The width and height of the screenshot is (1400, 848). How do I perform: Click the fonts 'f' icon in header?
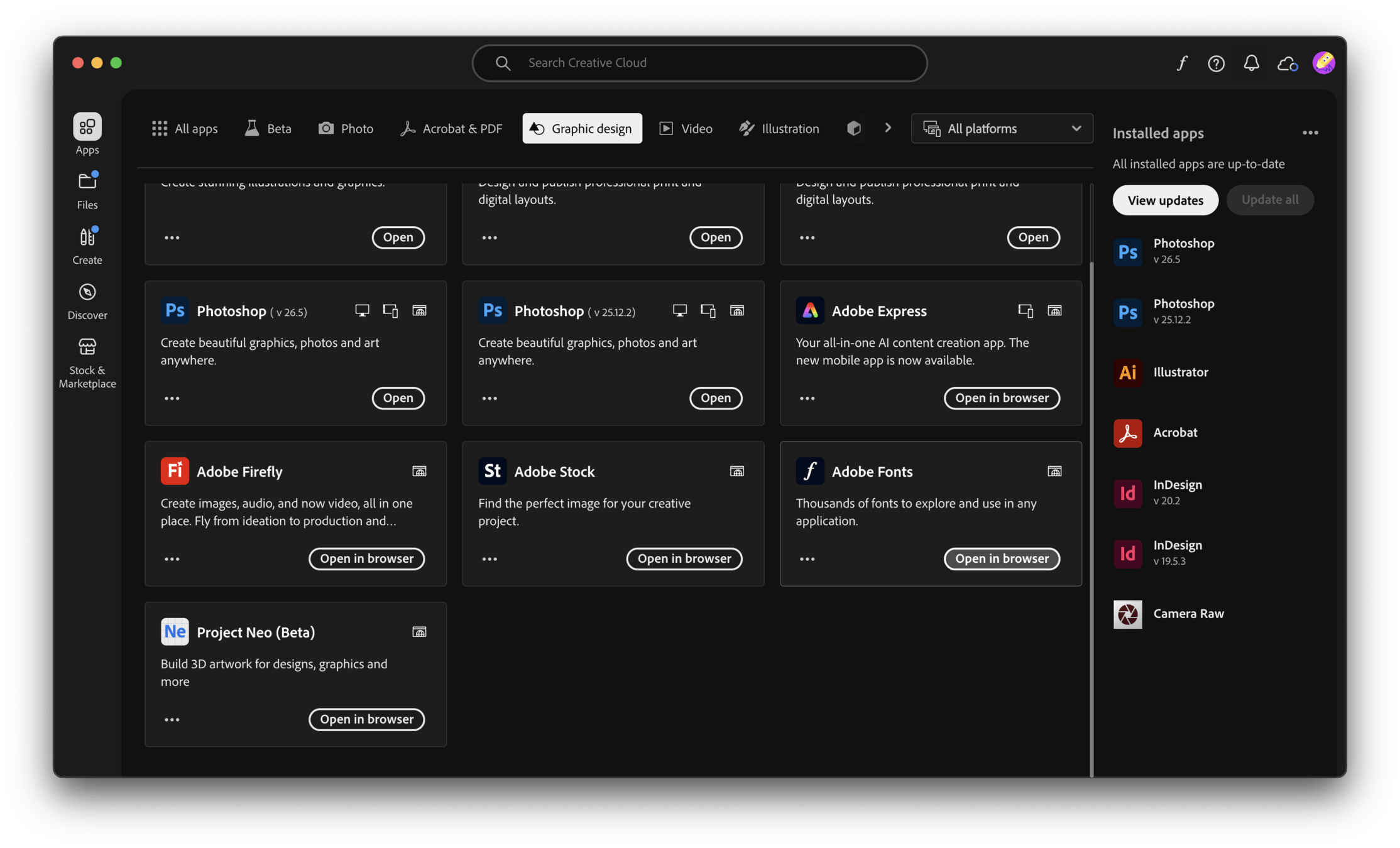pos(1181,63)
